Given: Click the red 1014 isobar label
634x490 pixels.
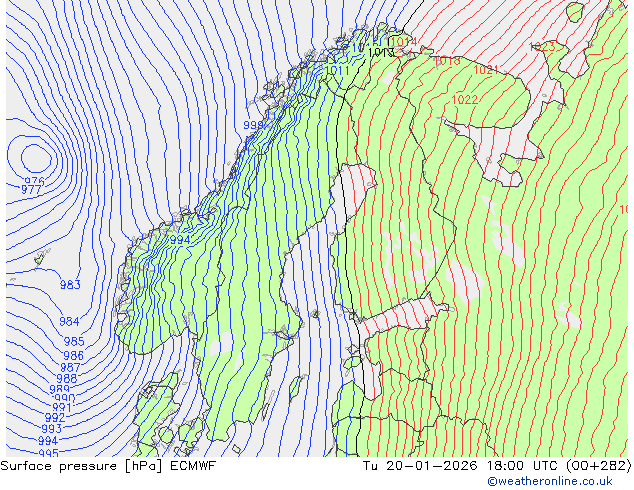Looking at the screenshot, I should coord(404,41).
